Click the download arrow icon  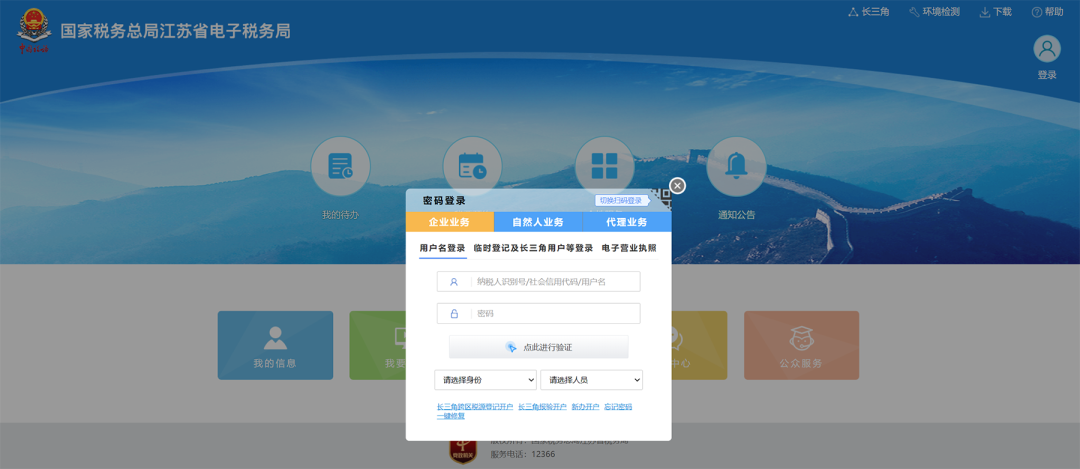[x=985, y=12]
